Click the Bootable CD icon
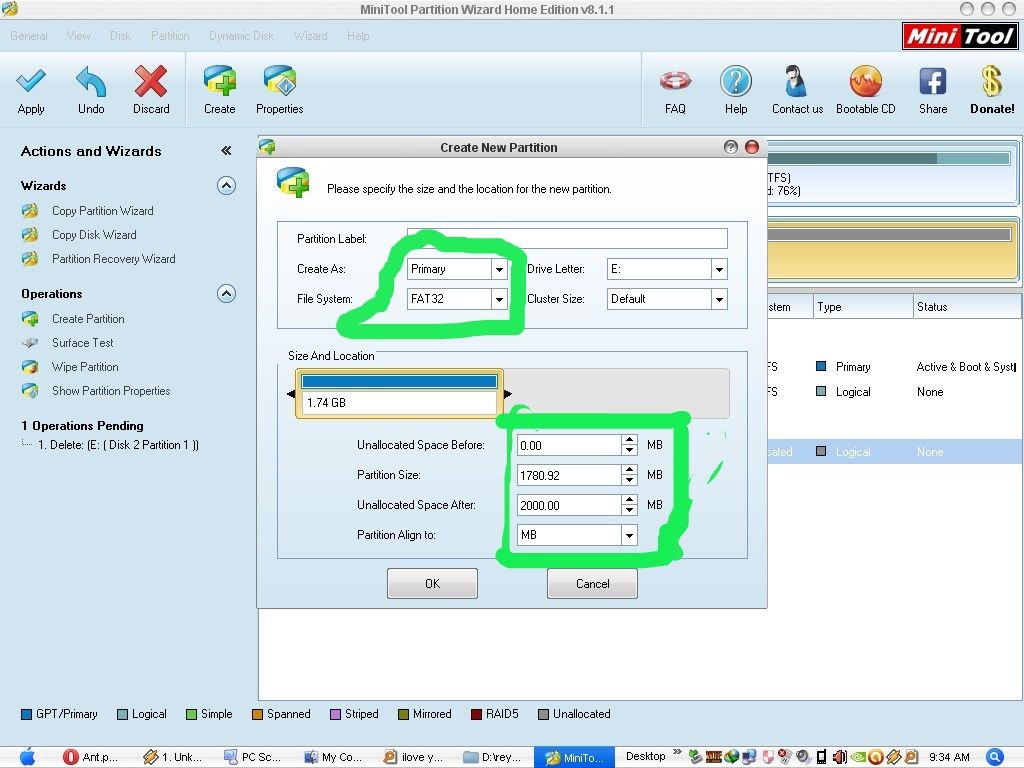The width and height of the screenshot is (1024, 768). (x=865, y=83)
